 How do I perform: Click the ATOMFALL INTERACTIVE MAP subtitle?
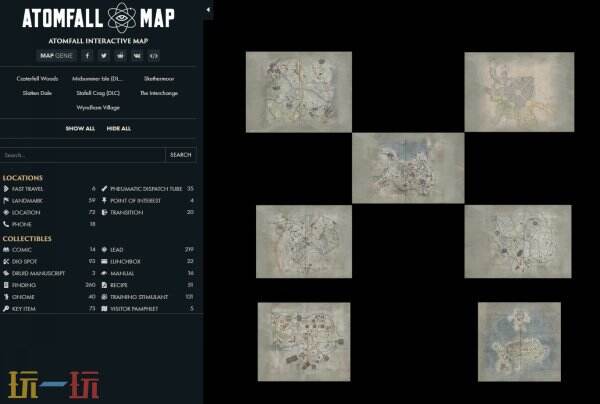(x=98, y=41)
